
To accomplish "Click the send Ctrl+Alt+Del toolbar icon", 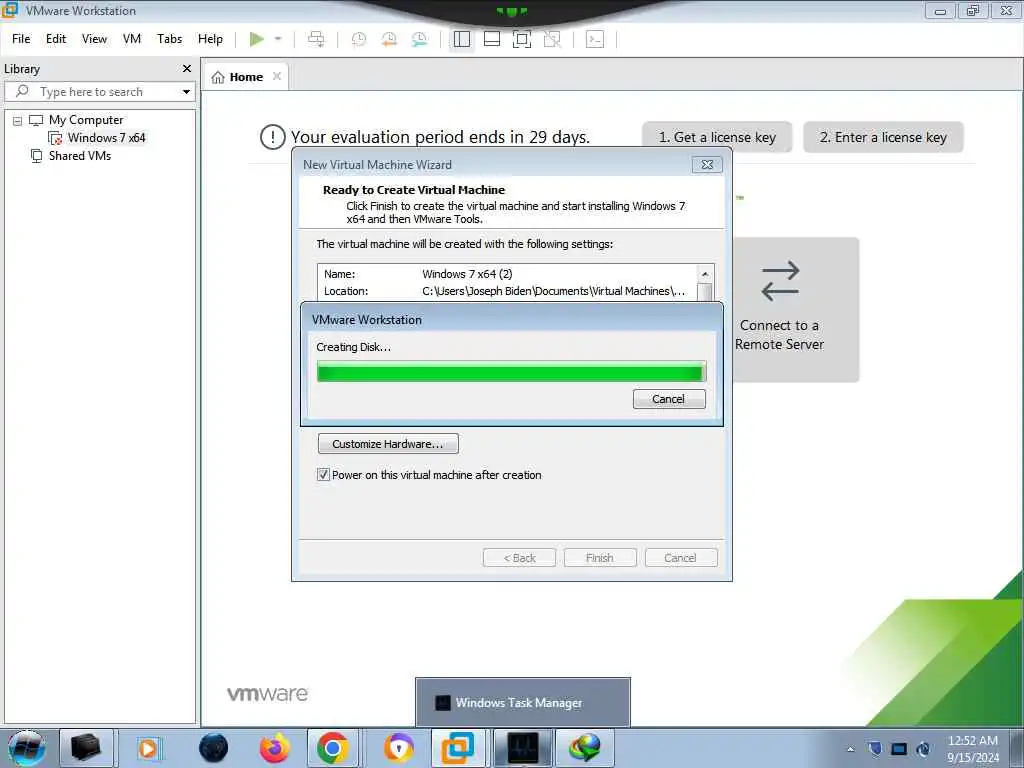I will (x=316, y=39).
